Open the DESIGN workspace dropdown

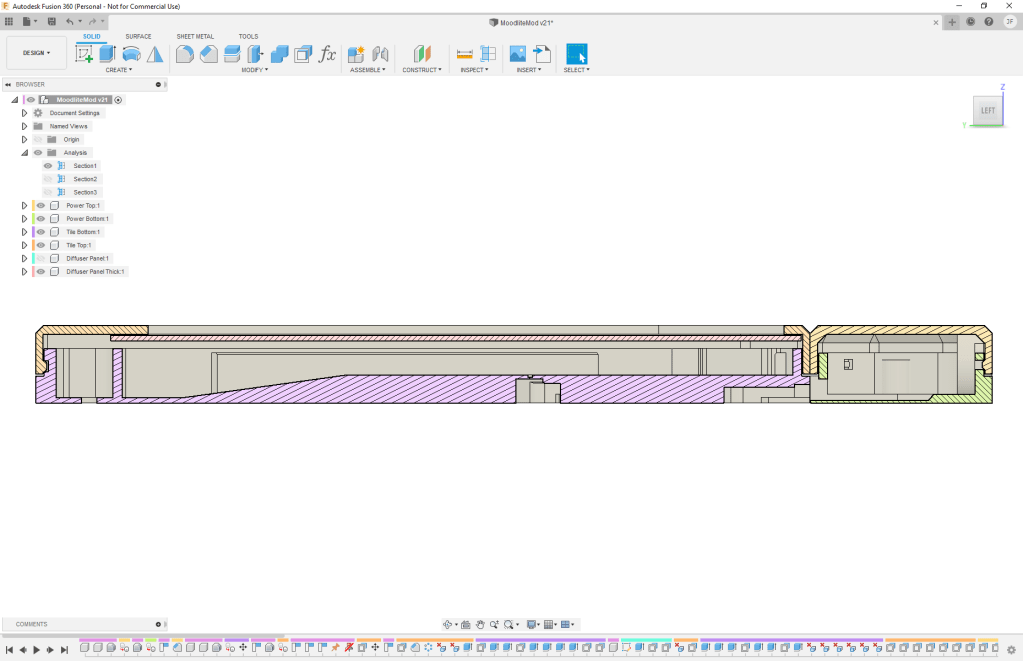pos(37,53)
